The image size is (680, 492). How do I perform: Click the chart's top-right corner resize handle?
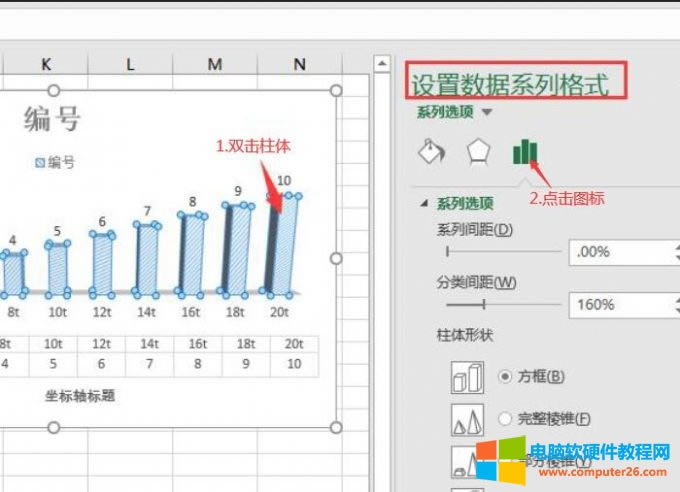click(335, 91)
